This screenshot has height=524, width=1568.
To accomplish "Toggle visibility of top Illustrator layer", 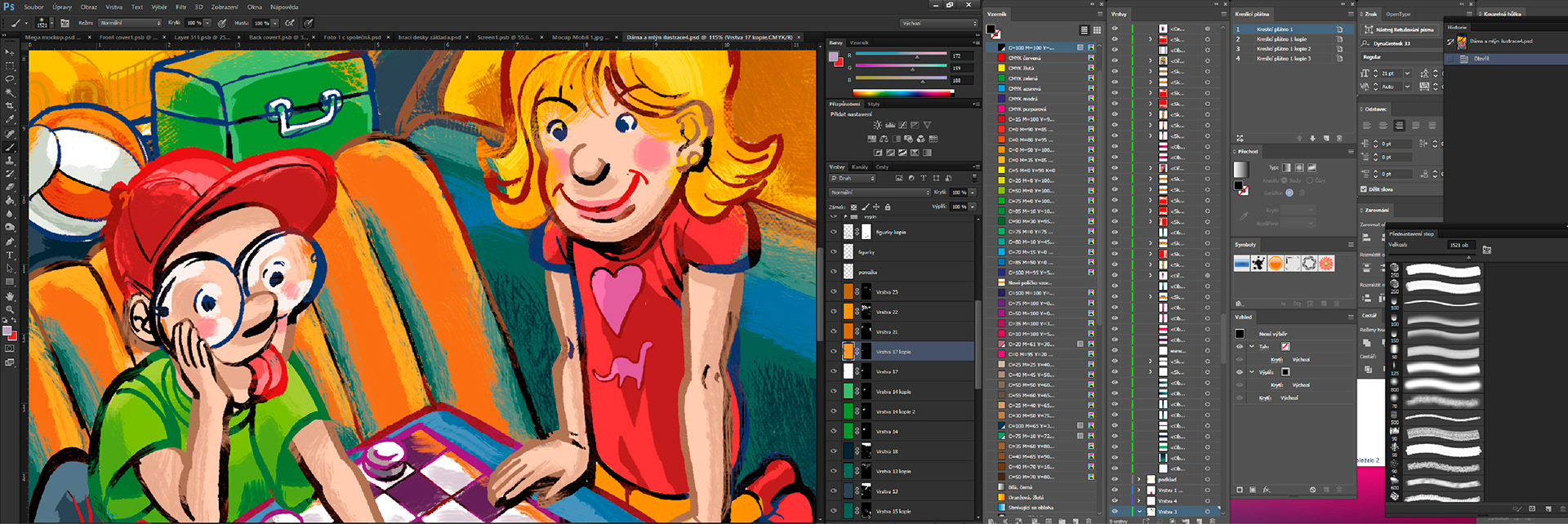I will 1115,29.
